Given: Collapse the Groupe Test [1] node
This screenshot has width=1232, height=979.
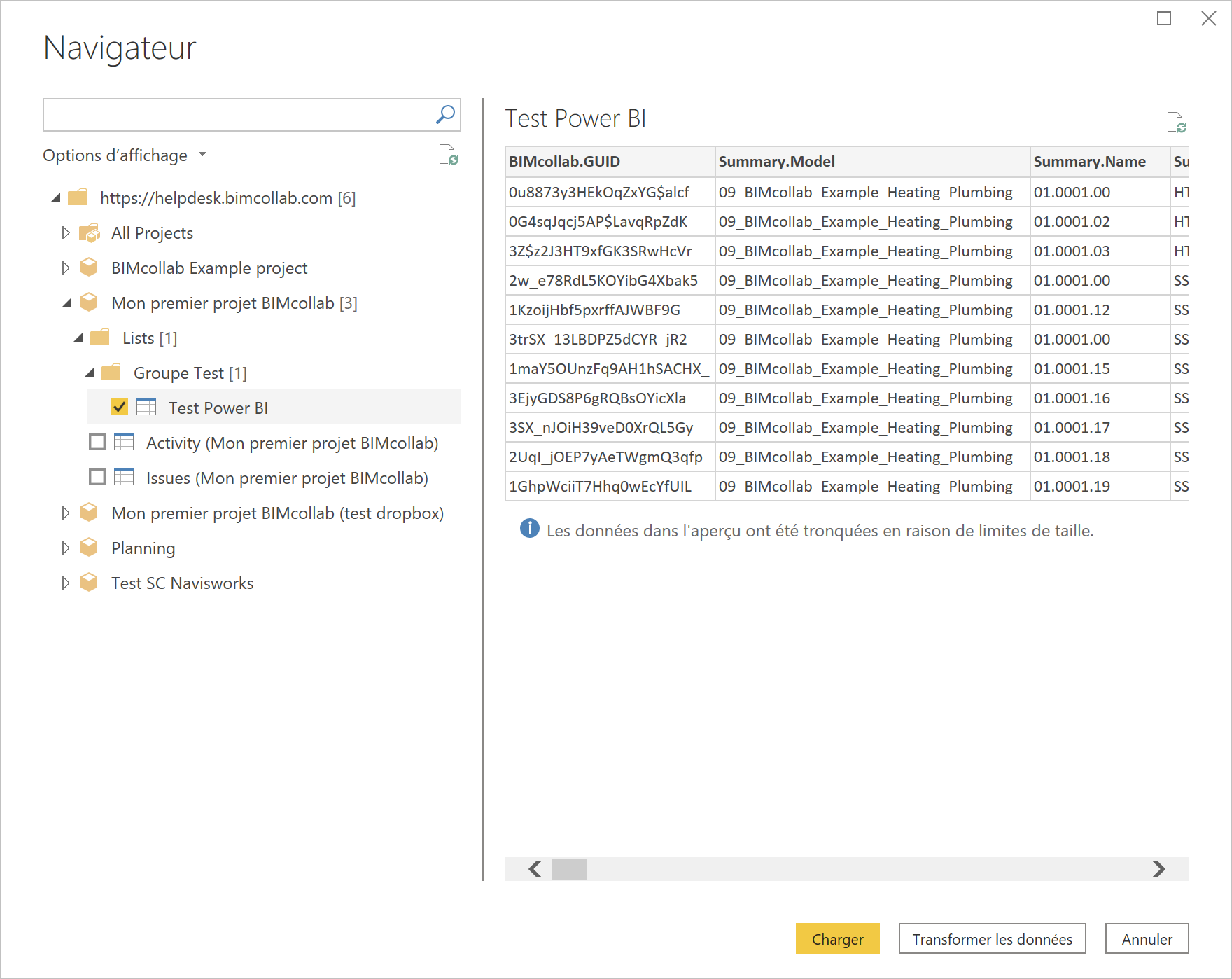Looking at the screenshot, I should click(90, 373).
